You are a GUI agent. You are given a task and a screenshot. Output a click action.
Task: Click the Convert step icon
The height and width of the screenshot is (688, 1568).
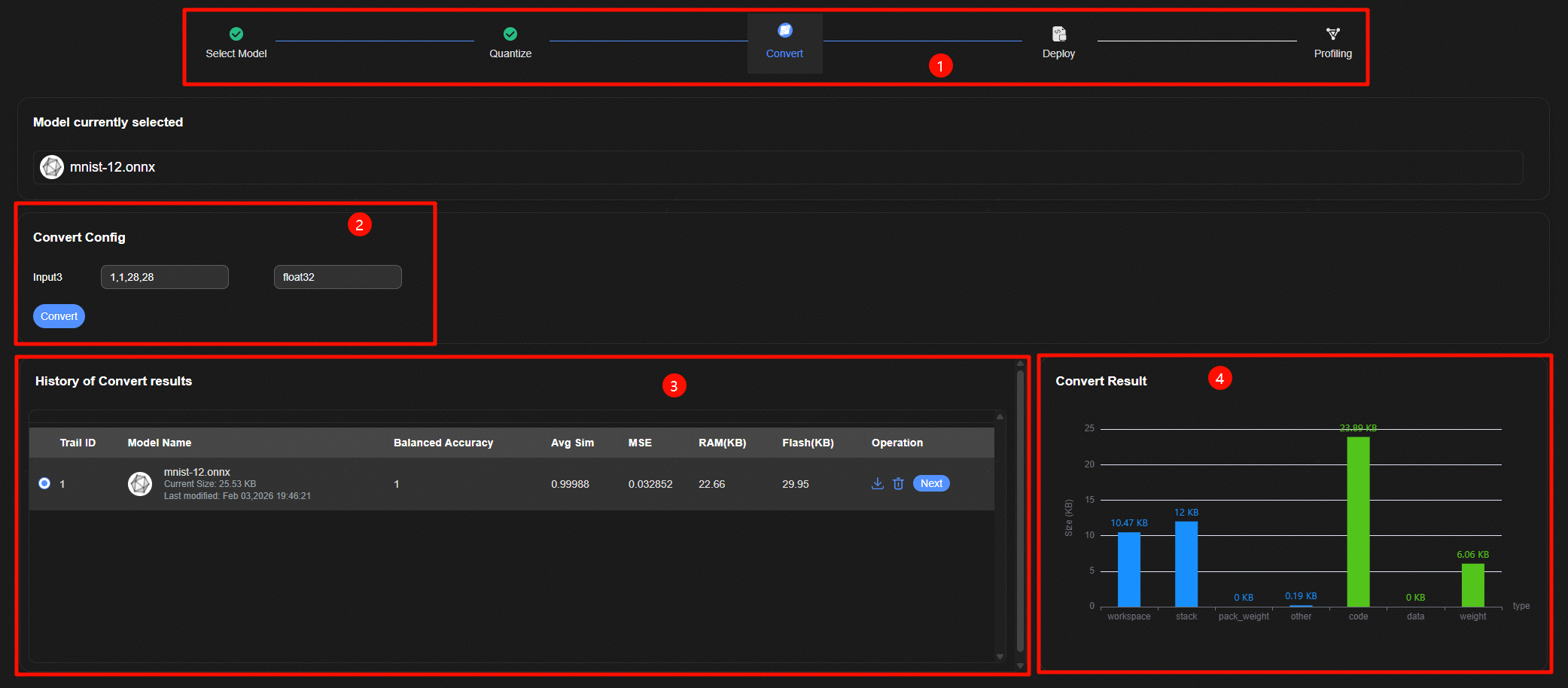click(784, 30)
